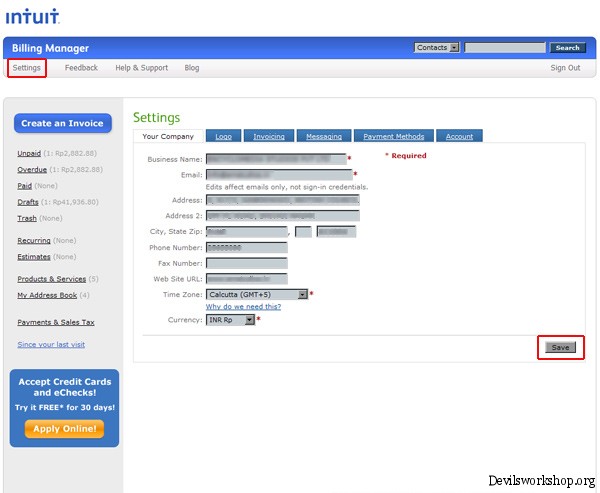
Task: Open the Estimates link
Action: [x=34, y=257]
